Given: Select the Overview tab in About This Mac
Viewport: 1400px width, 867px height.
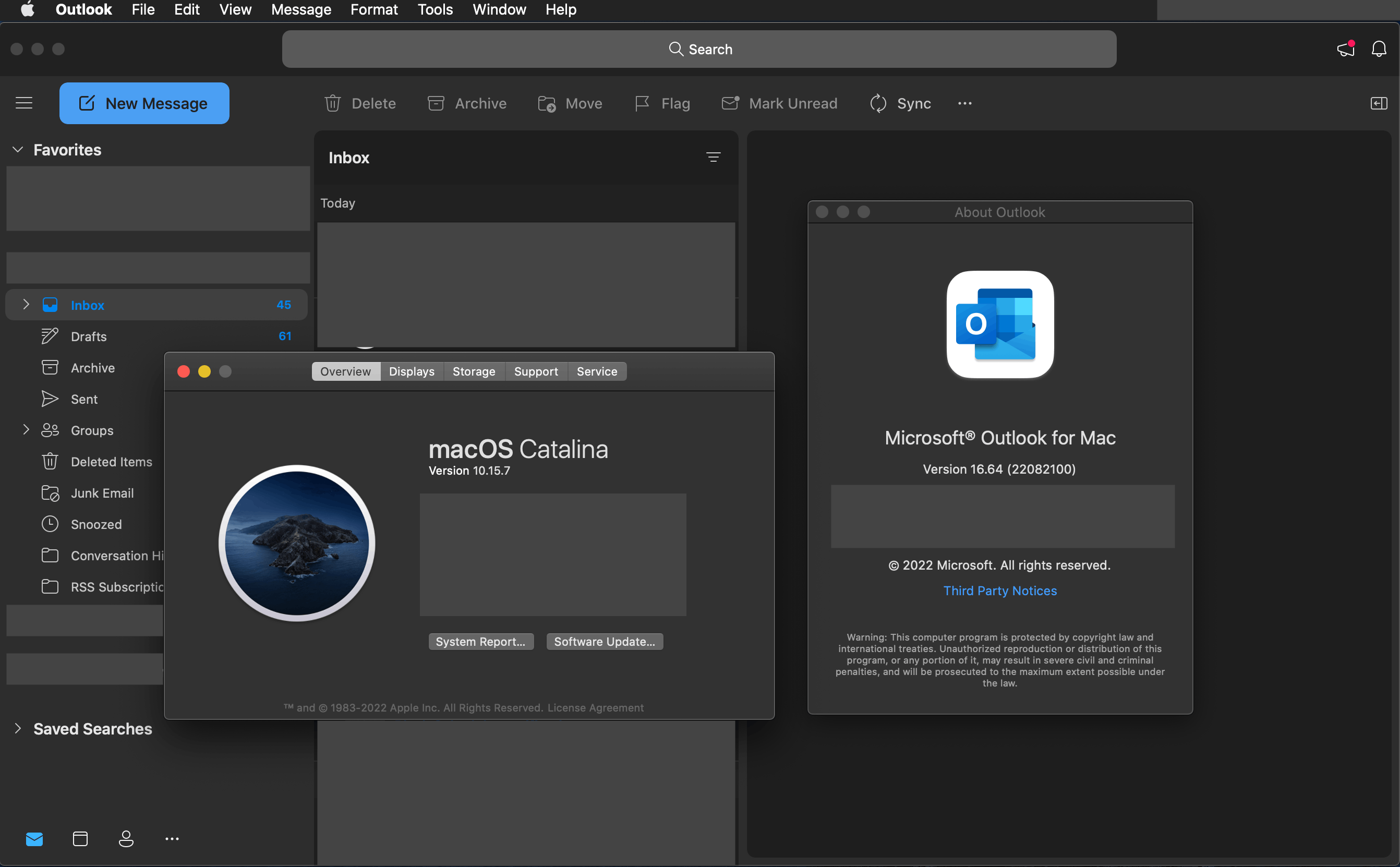Looking at the screenshot, I should pos(346,371).
